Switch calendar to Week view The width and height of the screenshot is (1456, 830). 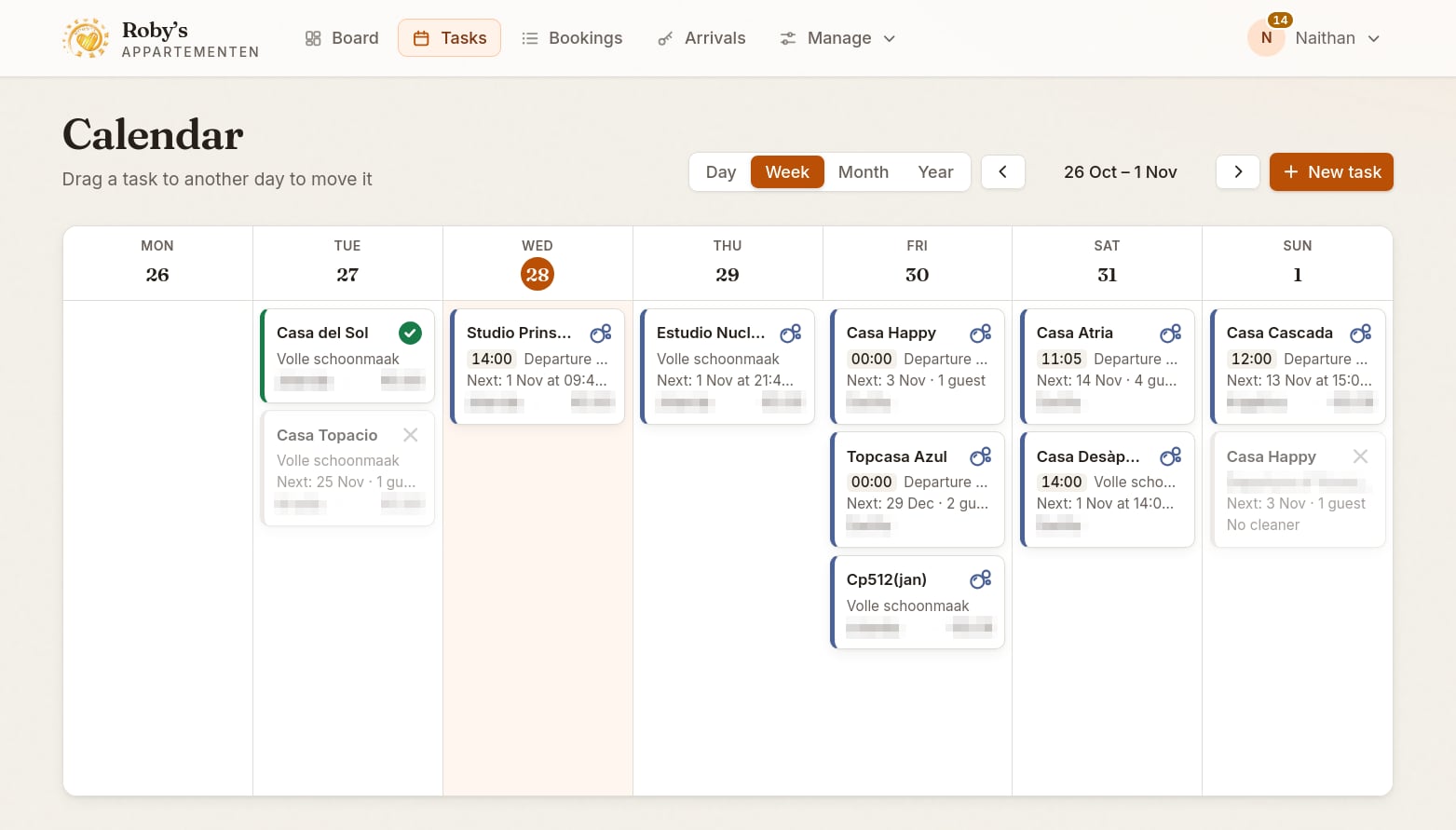point(787,172)
